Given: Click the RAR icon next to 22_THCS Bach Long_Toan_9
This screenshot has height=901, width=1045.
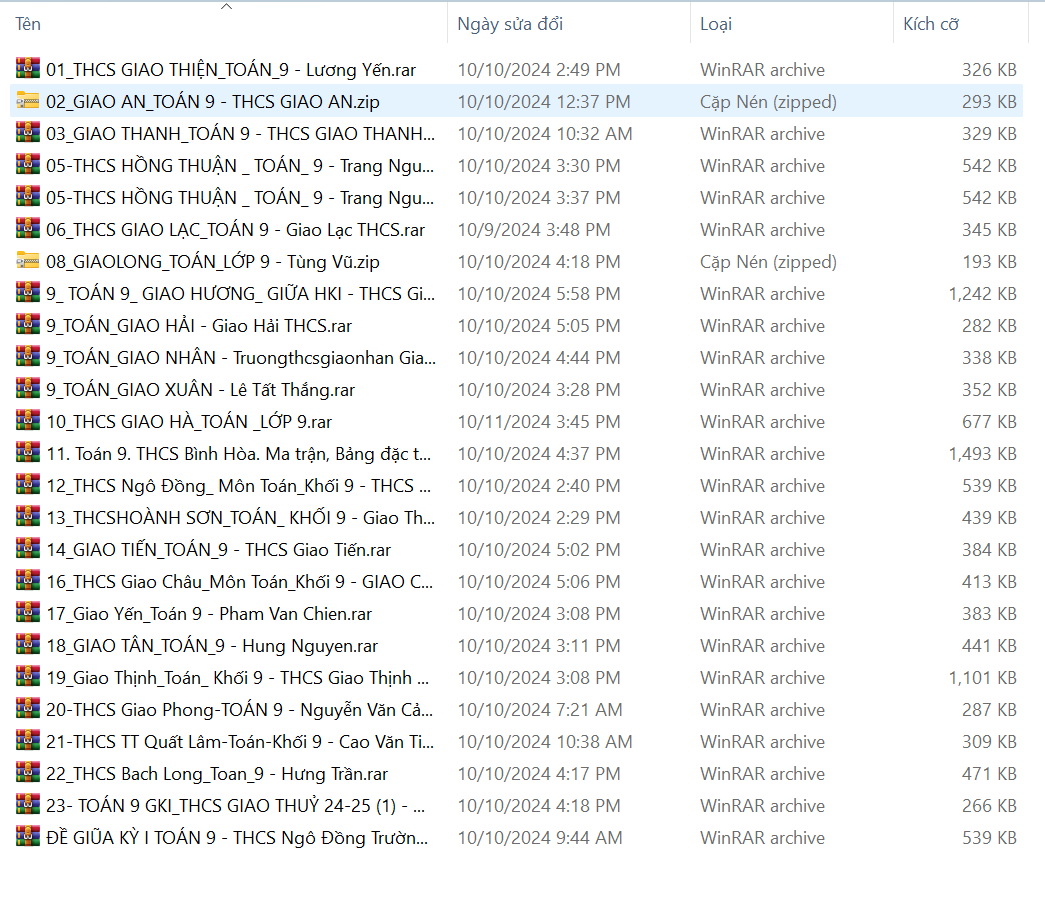Looking at the screenshot, I should point(27,773).
